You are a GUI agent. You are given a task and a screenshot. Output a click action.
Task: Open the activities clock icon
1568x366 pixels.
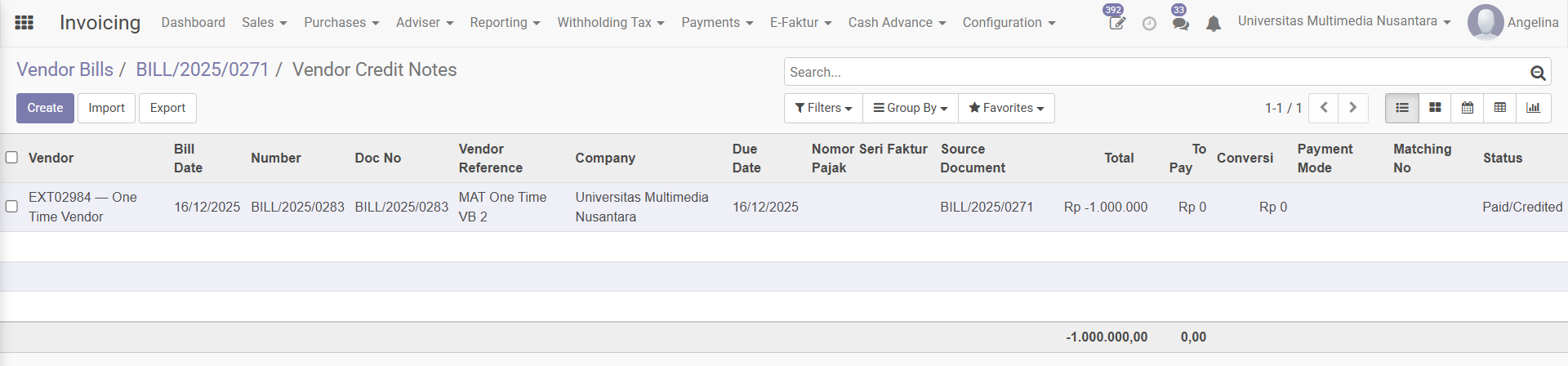pyautogui.click(x=1149, y=24)
